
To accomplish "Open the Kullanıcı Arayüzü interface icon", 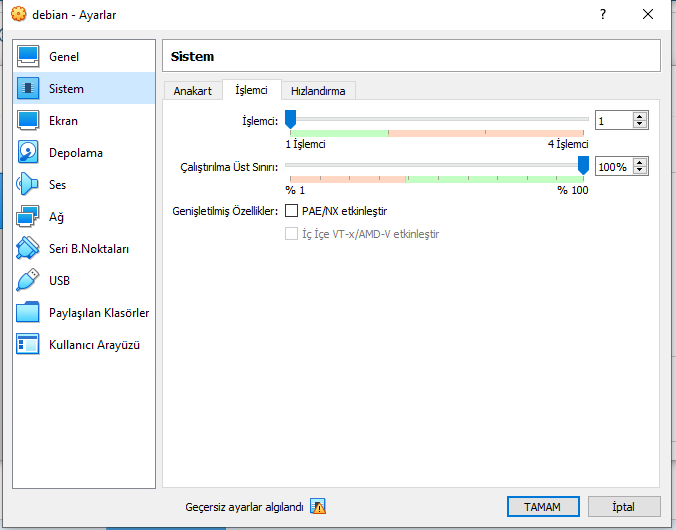I will click(28, 344).
